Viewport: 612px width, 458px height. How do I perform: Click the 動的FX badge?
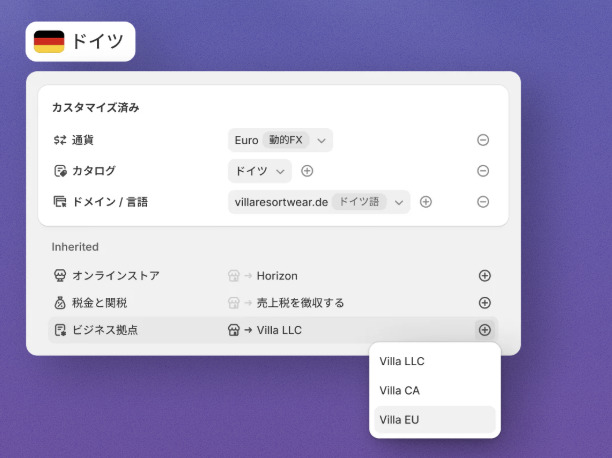[286, 140]
